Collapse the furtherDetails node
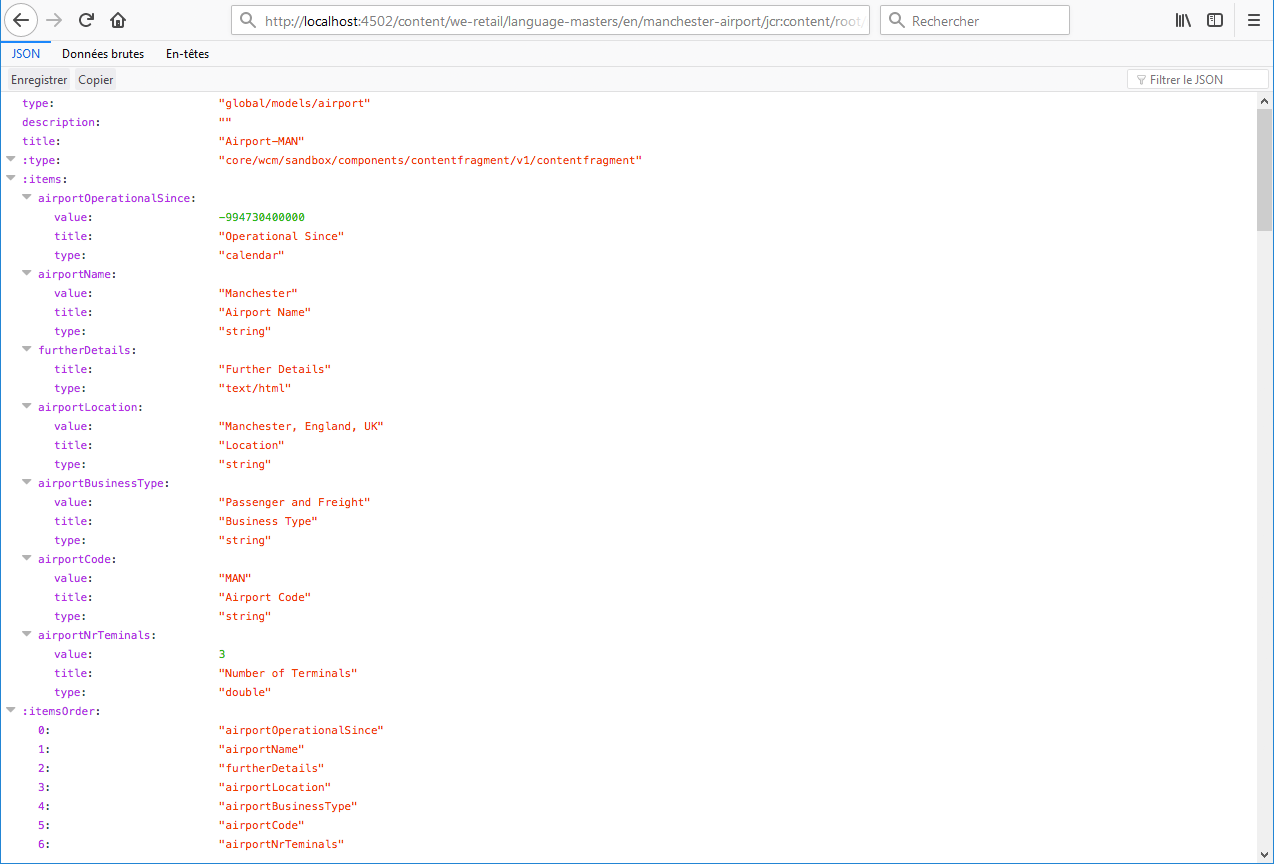 pos(27,350)
